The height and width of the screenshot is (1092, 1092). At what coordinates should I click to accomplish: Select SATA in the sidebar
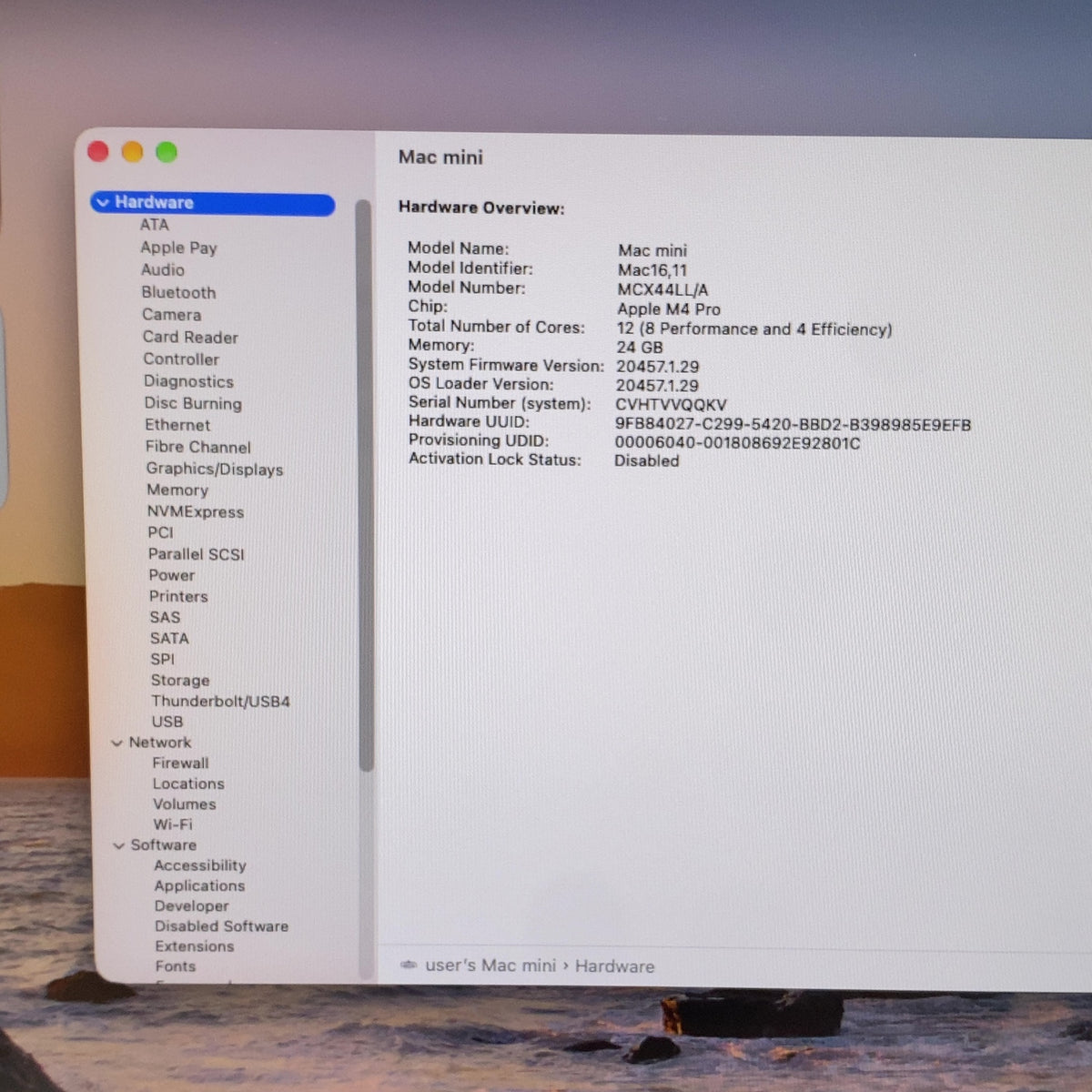[169, 639]
